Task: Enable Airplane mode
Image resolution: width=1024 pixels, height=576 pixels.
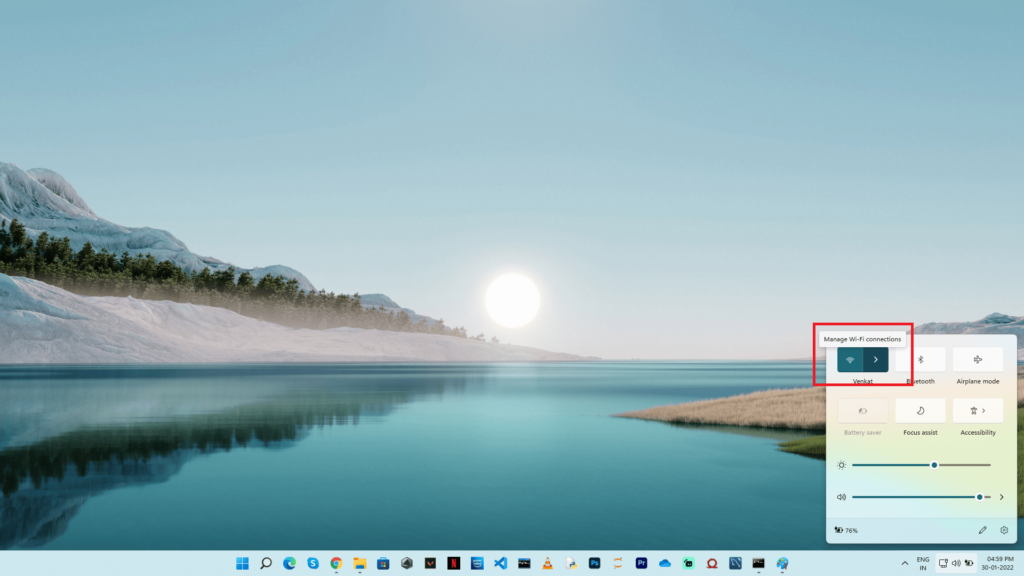Action: [977, 359]
